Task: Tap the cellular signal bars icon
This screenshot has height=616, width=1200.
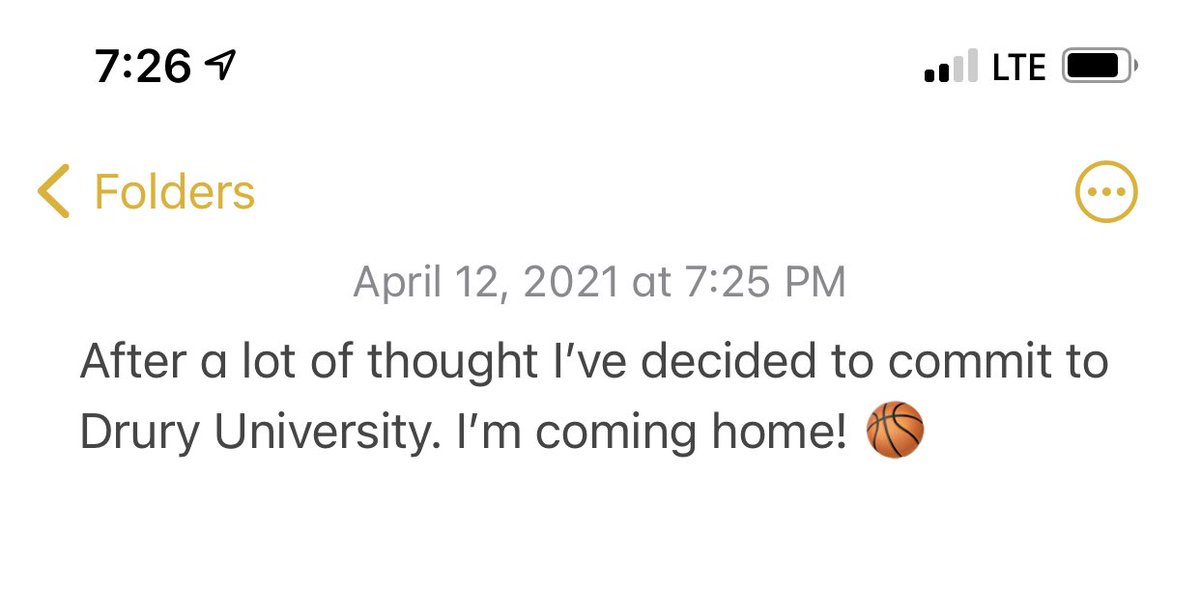Action: tap(951, 68)
